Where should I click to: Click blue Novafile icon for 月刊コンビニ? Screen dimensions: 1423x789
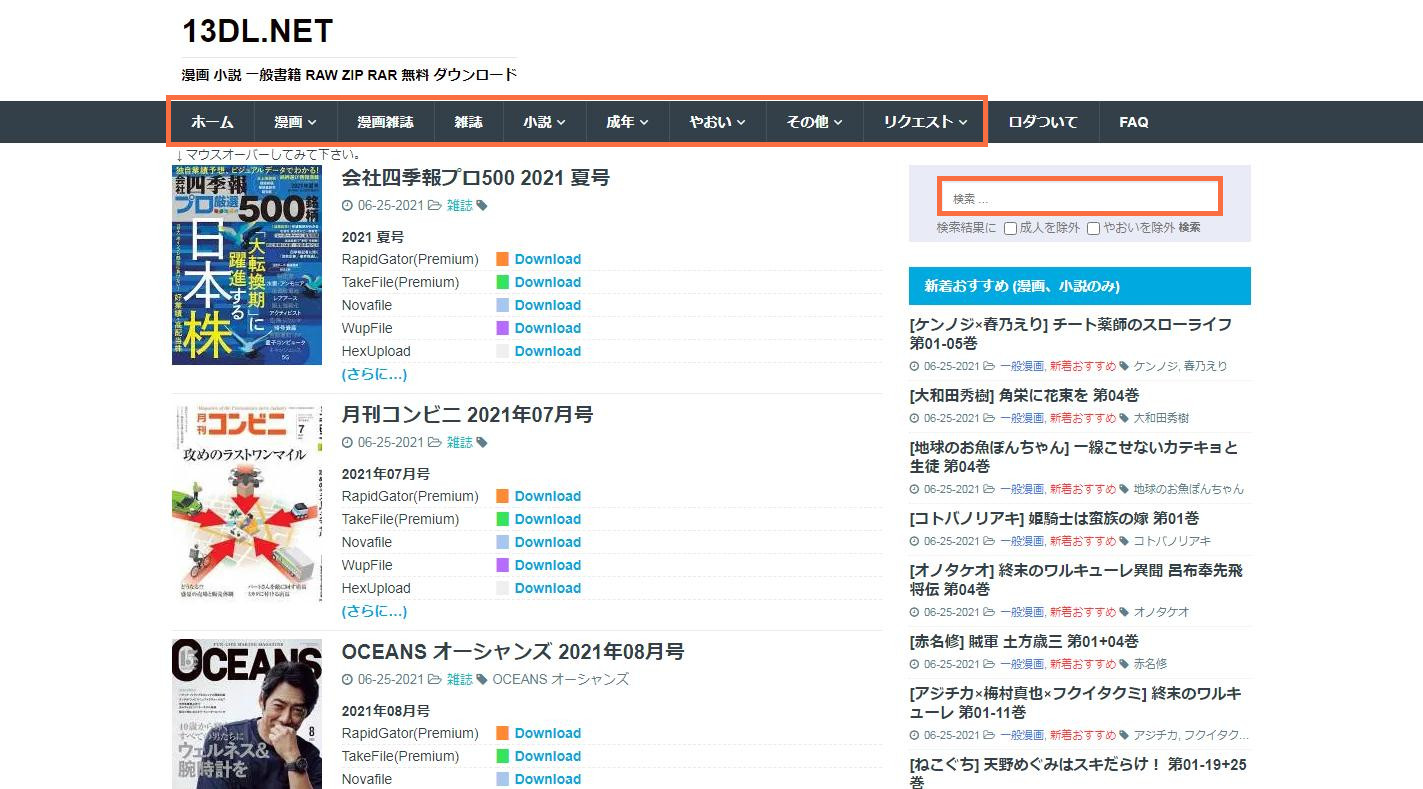pos(503,542)
